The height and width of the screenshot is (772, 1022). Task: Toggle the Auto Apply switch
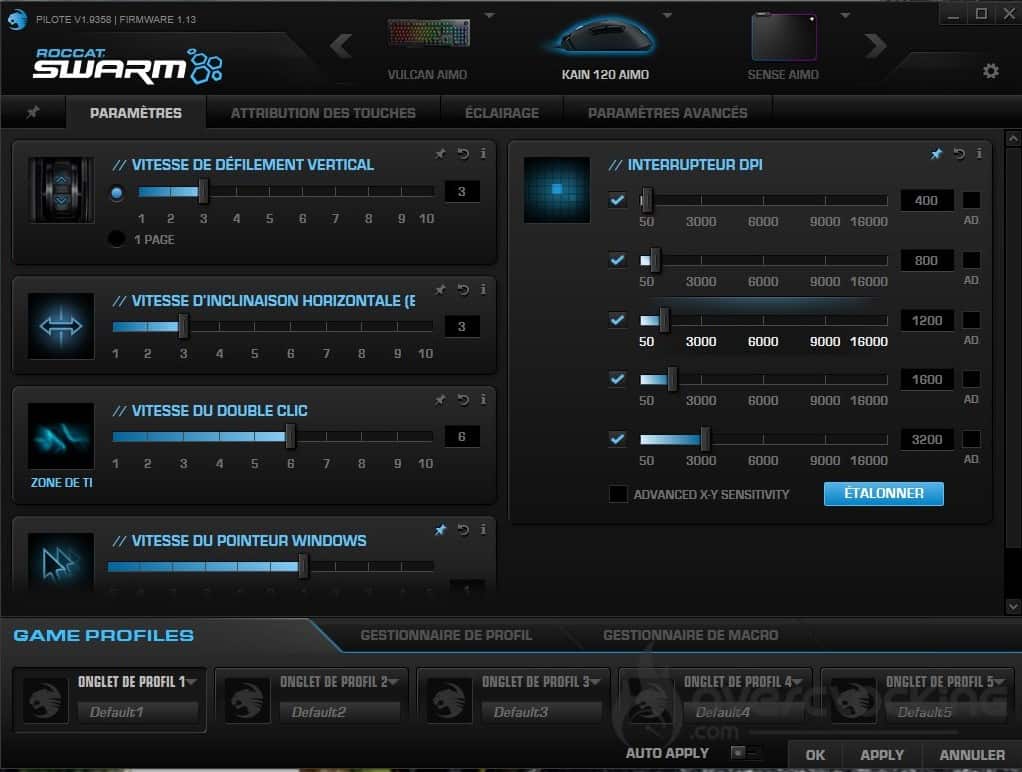click(x=745, y=753)
